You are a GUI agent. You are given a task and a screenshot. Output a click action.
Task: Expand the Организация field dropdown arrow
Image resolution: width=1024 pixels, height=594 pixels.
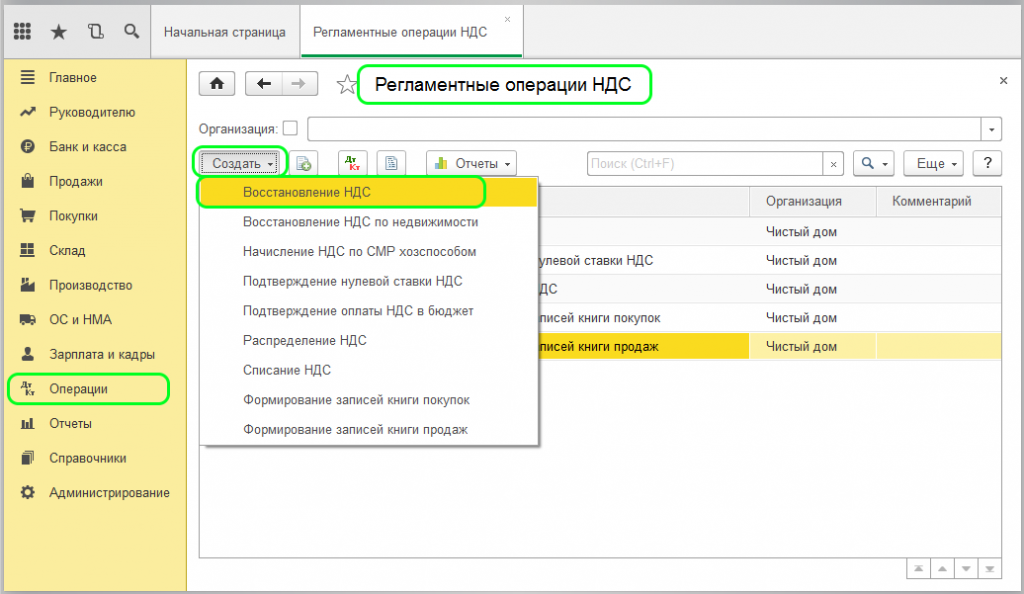[991, 129]
